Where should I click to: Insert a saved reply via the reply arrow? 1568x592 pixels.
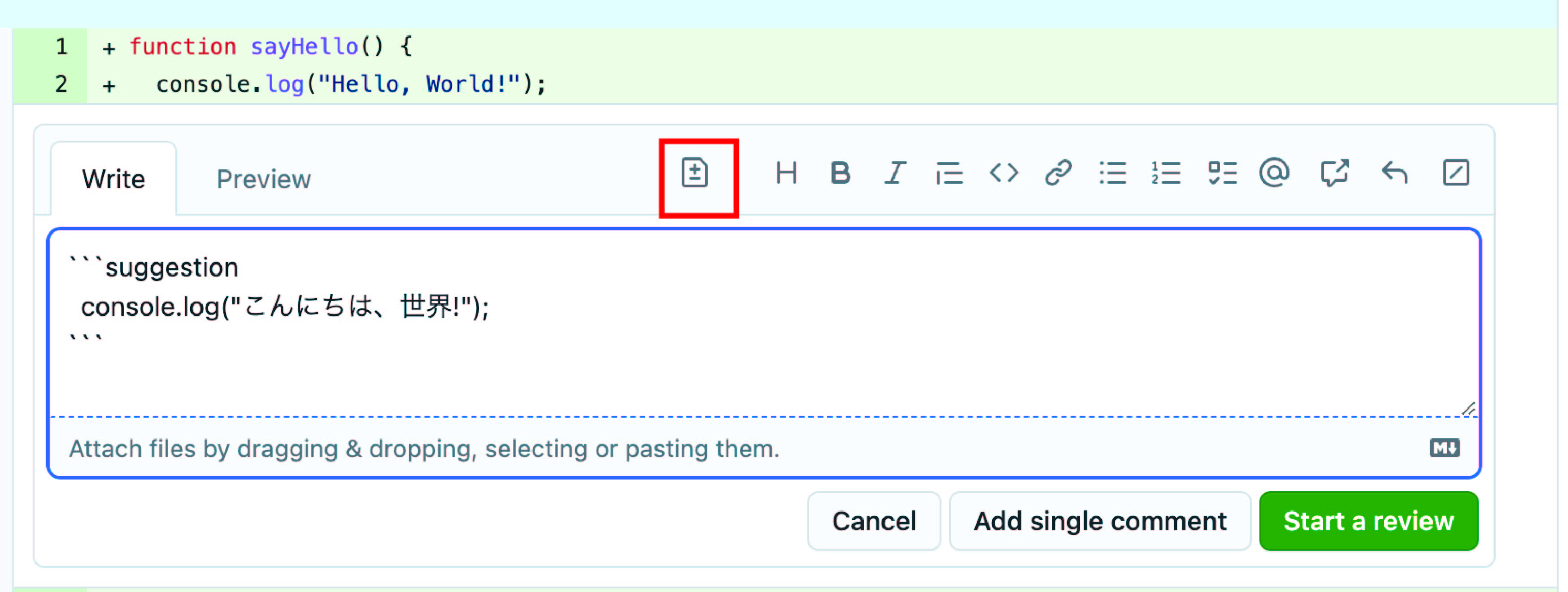coord(1394,173)
